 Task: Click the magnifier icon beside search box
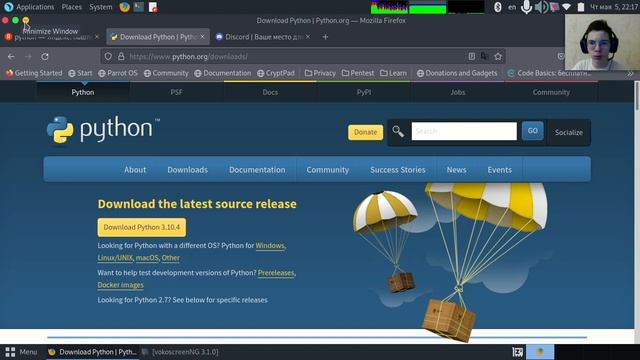coord(398,131)
